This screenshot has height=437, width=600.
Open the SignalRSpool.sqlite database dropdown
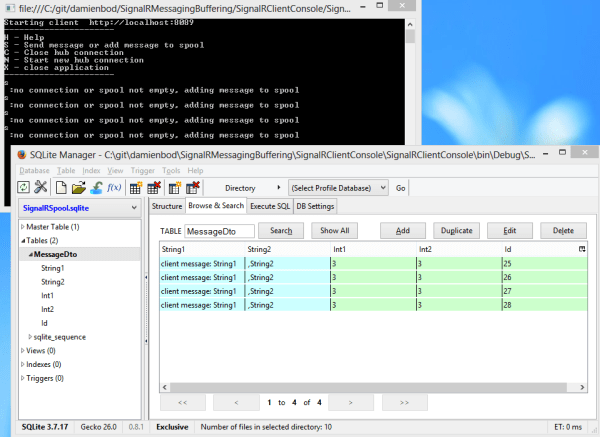coord(80,208)
